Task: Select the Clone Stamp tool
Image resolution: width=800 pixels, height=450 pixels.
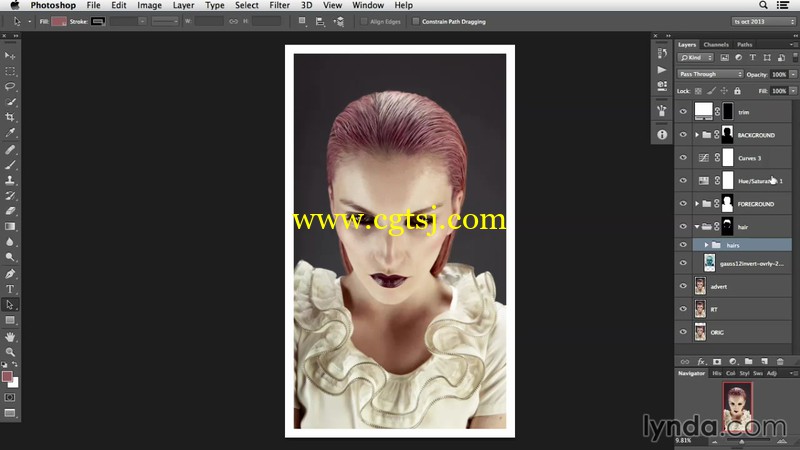Action: (10, 180)
